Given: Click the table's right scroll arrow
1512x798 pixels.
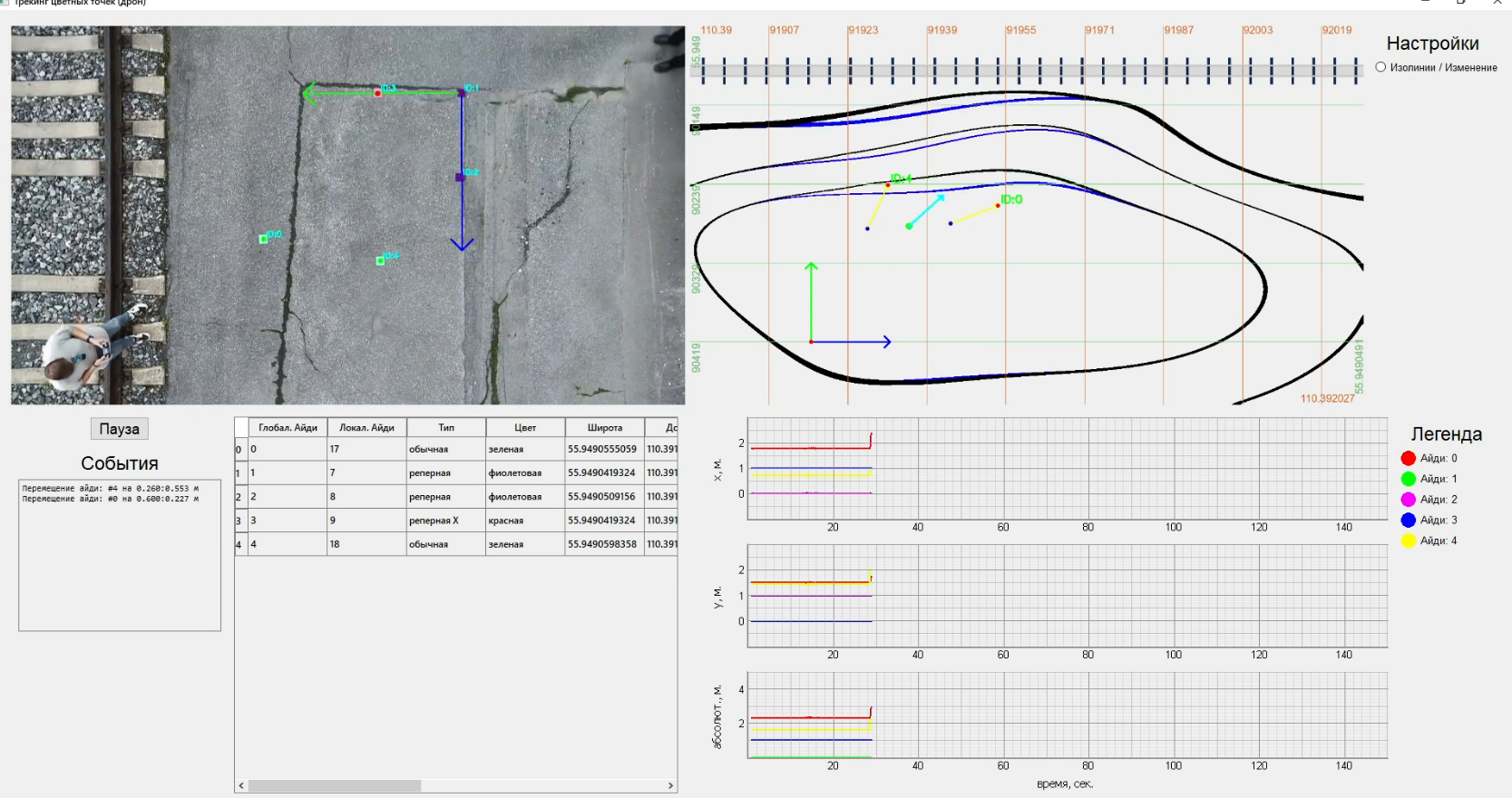Looking at the screenshot, I should click(671, 786).
